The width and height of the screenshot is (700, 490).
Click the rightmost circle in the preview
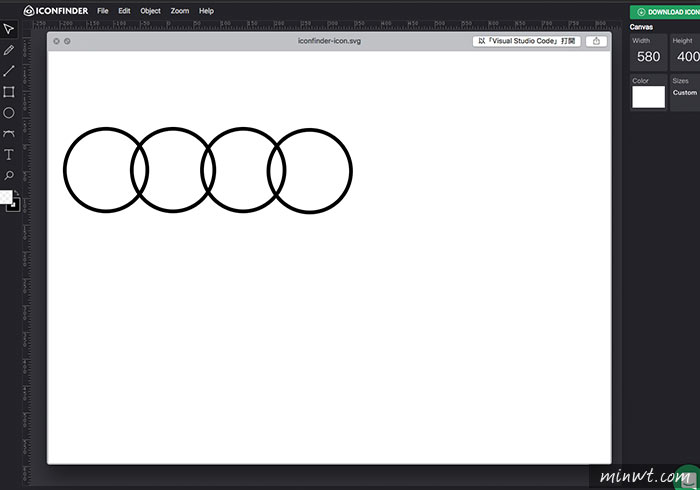pyautogui.click(x=310, y=171)
